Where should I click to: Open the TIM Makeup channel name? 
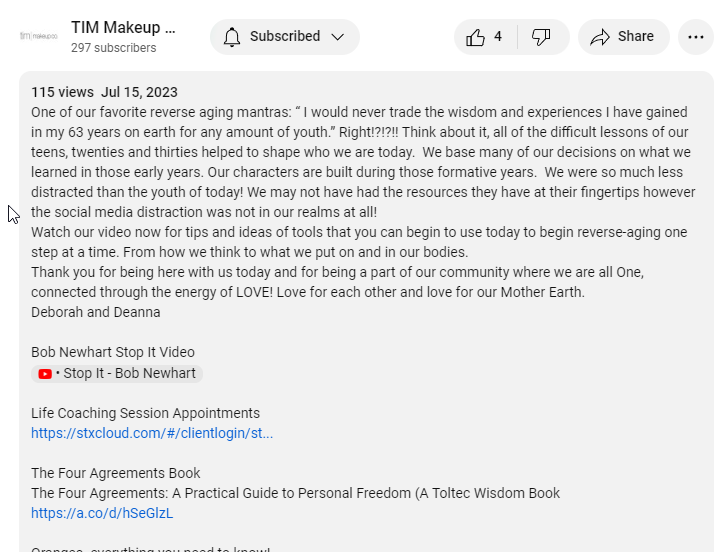123,27
